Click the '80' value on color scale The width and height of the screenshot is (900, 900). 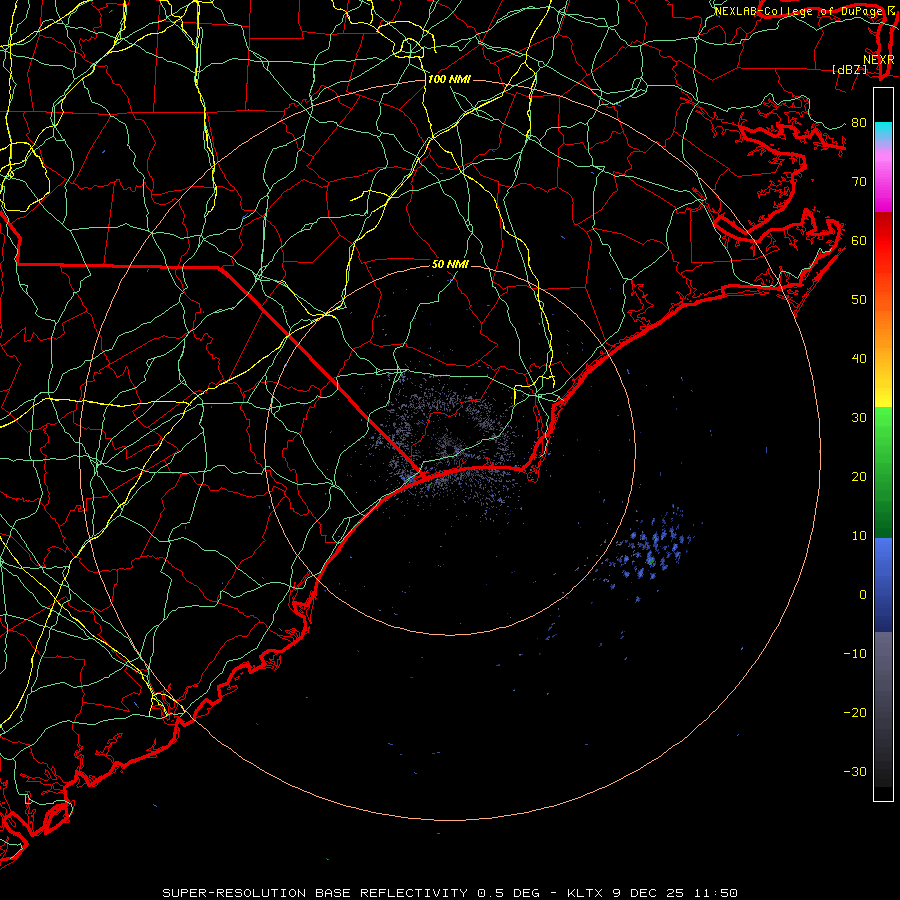pos(859,122)
